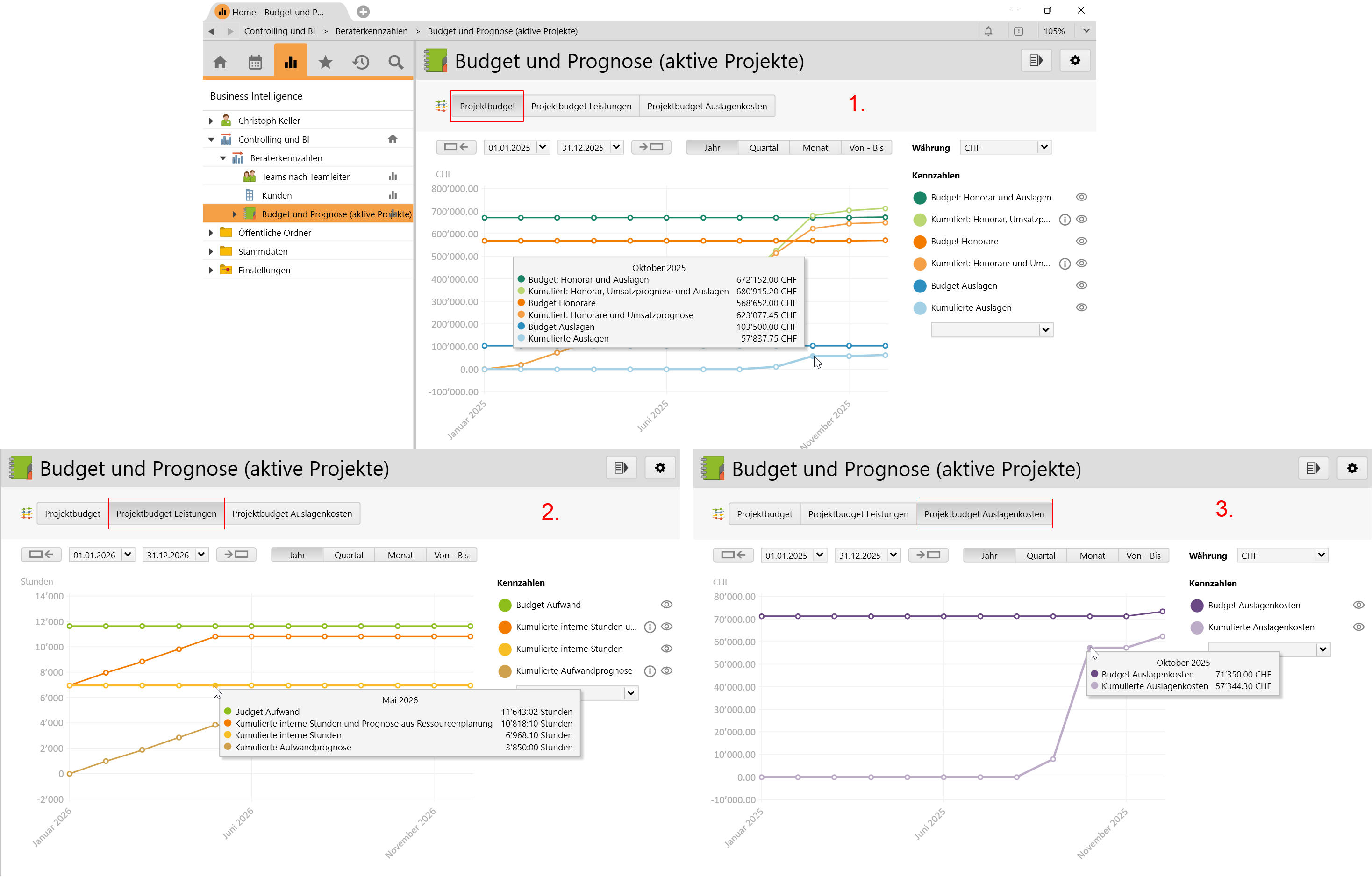Click the next period arrow button in top panel
This screenshot has height=877, width=1372.
tap(650, 148)
